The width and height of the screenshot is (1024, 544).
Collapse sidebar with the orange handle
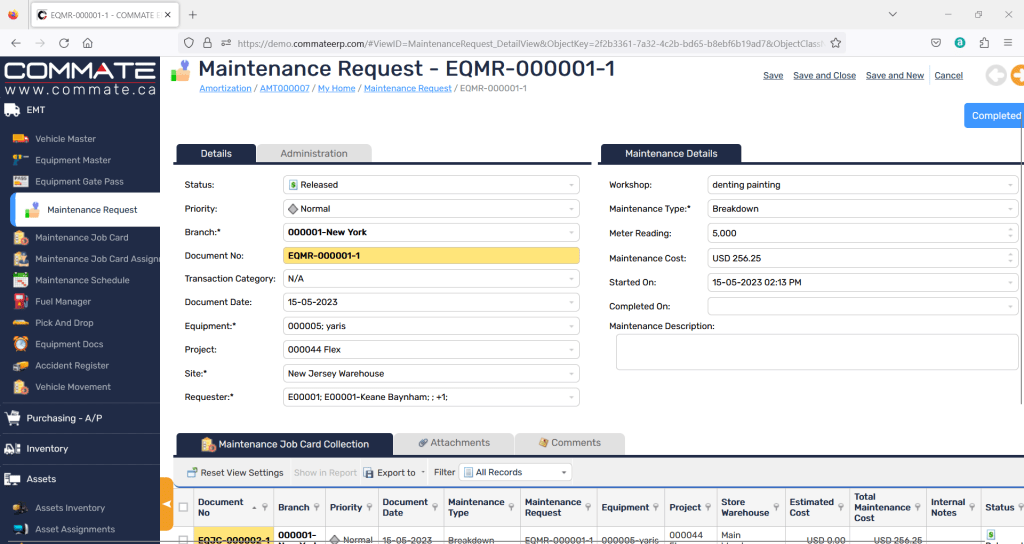click(166, 504)
